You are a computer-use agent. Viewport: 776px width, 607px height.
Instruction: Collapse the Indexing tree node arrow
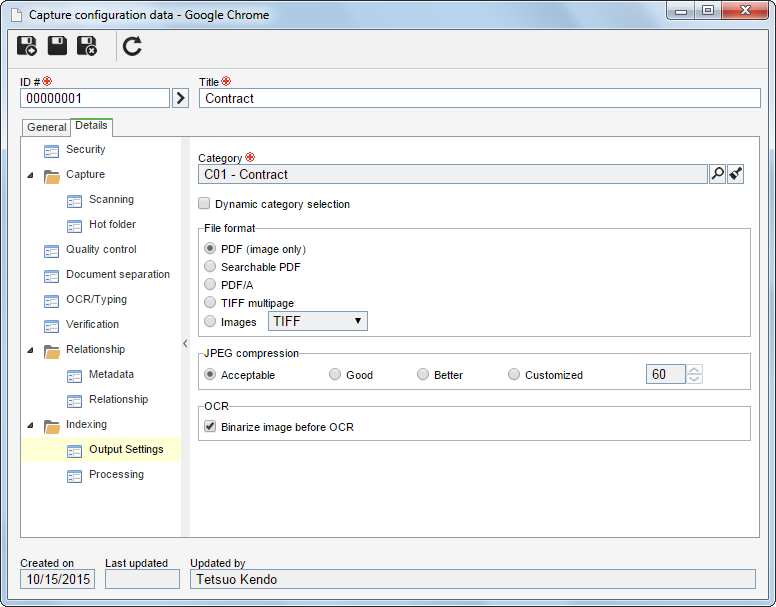point(31,425)
